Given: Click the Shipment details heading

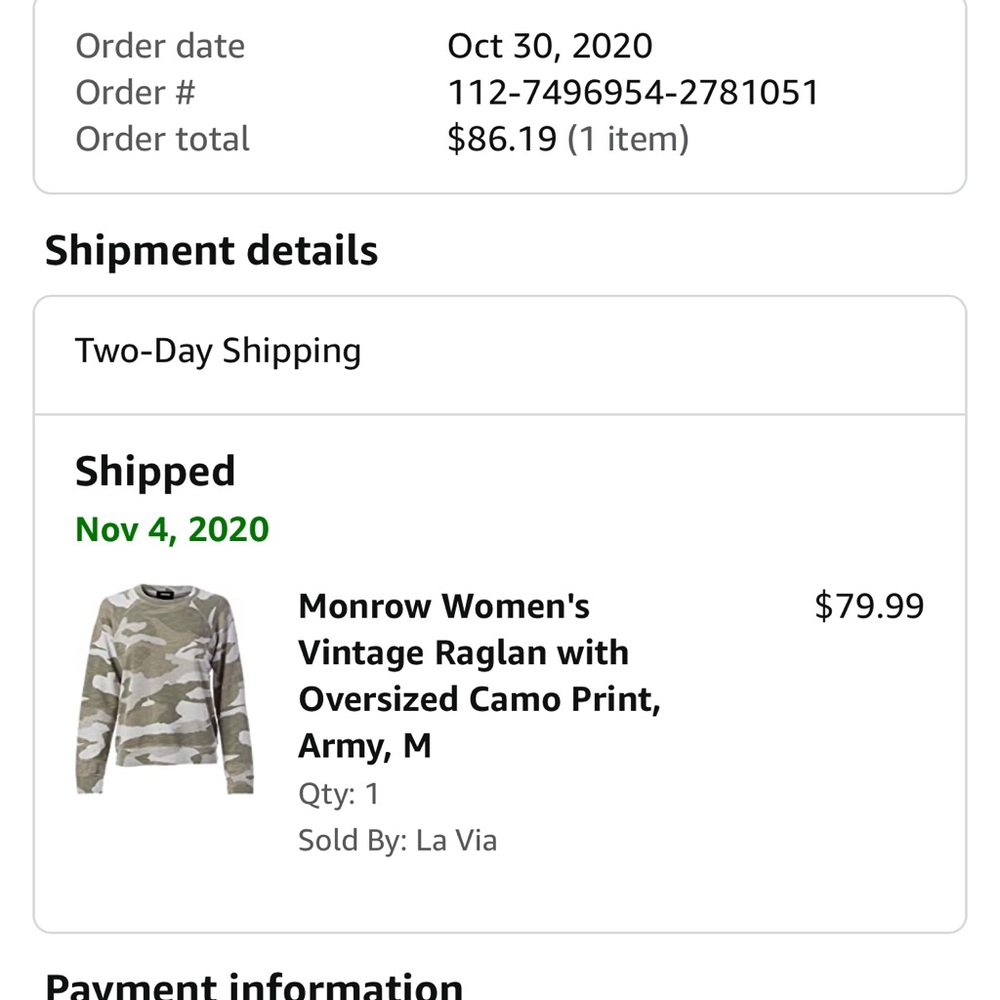Looking at the screenshot, I should 212,251.
